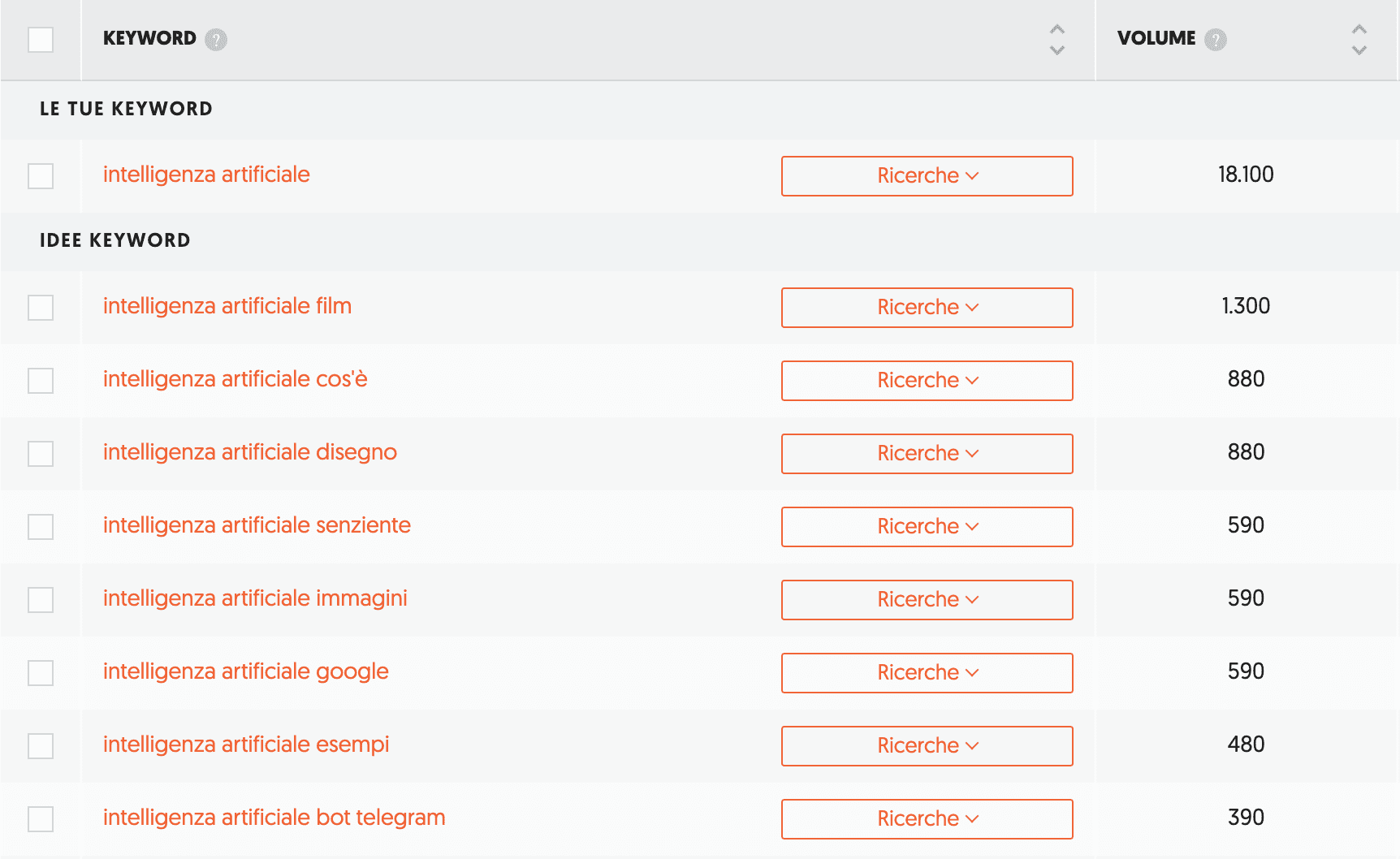This screenshot has height=859, width=1400.
Task: Select the 'intelligenza artificiale' row checkbox
Action: (41, 175)
